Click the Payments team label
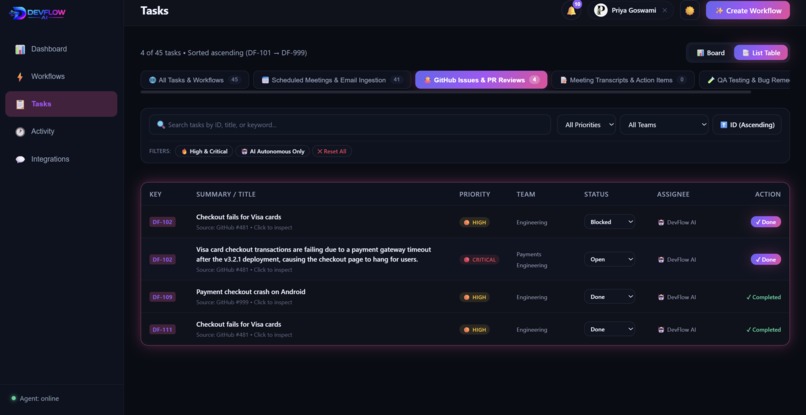This screenshot has width=806, height=415. coord(529,254)
